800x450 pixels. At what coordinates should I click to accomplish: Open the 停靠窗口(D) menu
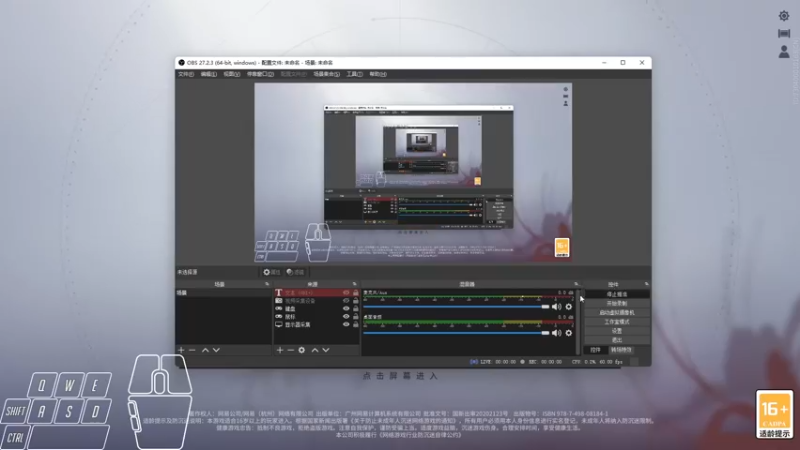pyautogui.click(x=260, y=74)
